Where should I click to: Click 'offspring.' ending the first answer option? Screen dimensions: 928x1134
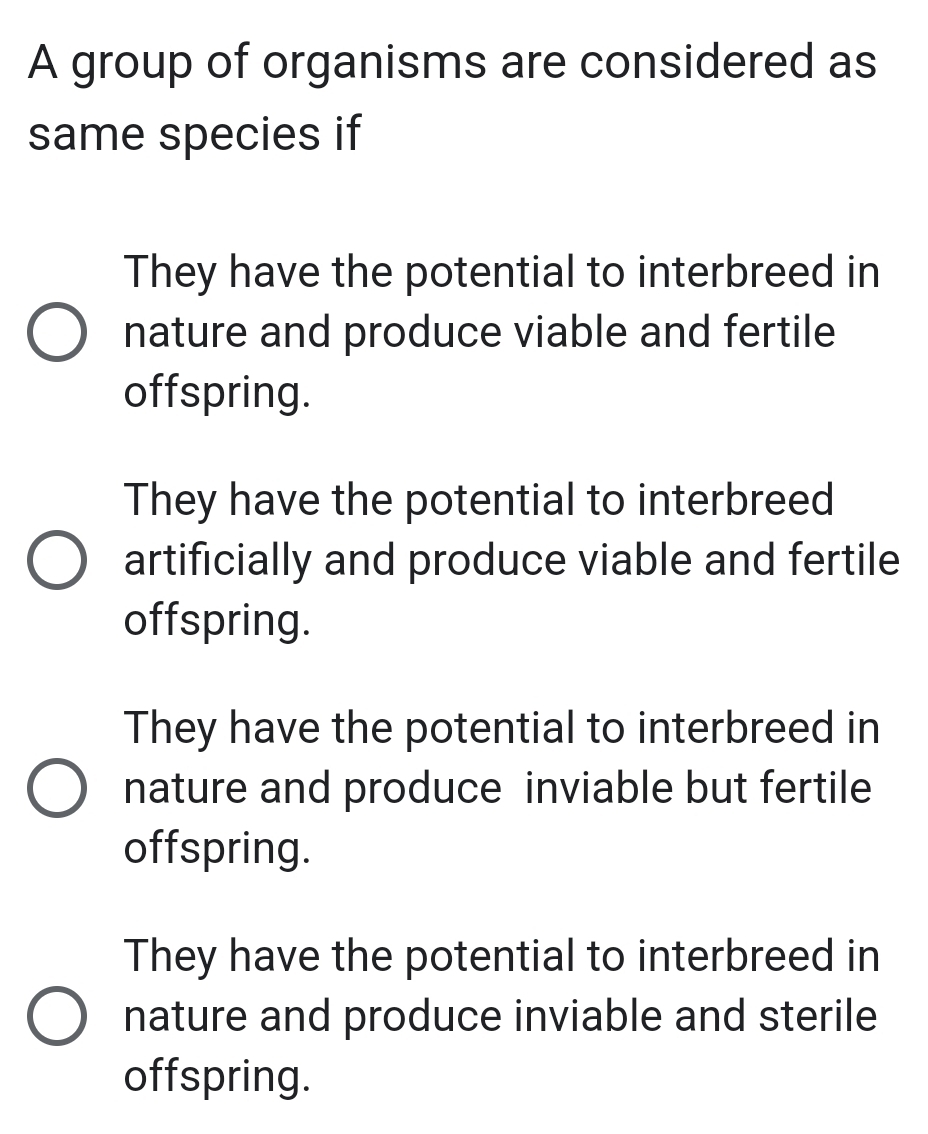(216, 393)
